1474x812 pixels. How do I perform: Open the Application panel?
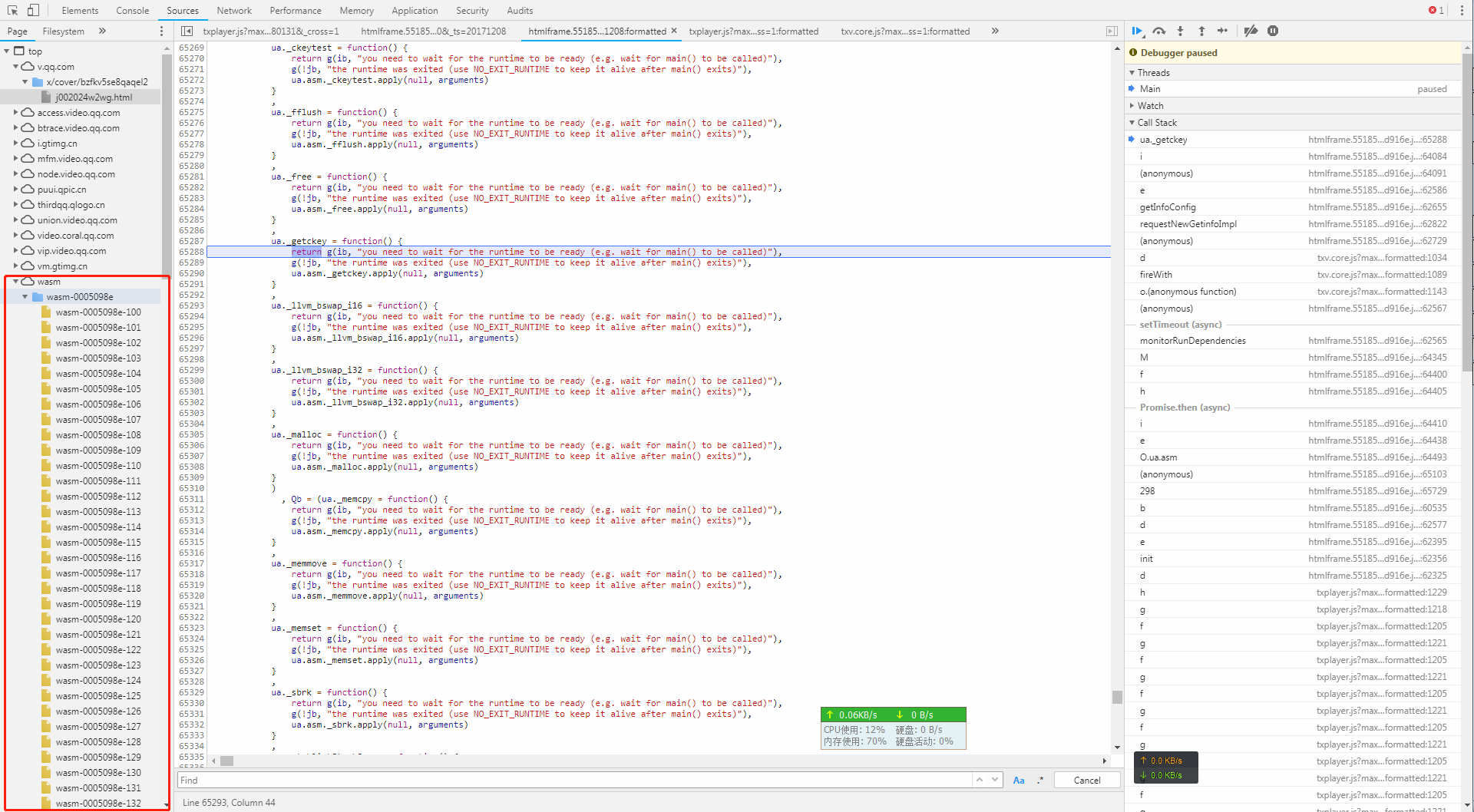415,10
